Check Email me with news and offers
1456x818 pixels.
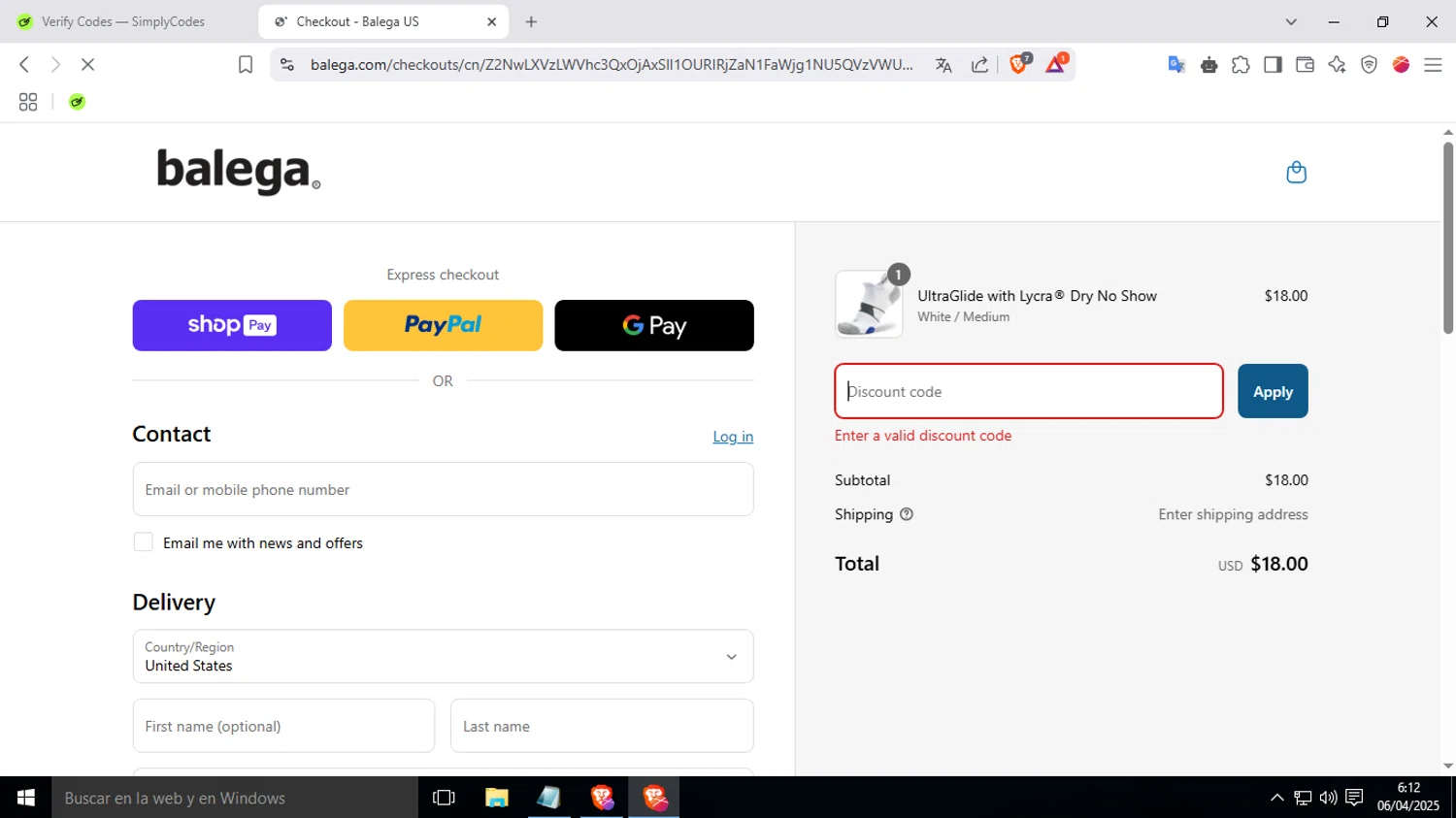pyautogui.click(x=143, y=542)
